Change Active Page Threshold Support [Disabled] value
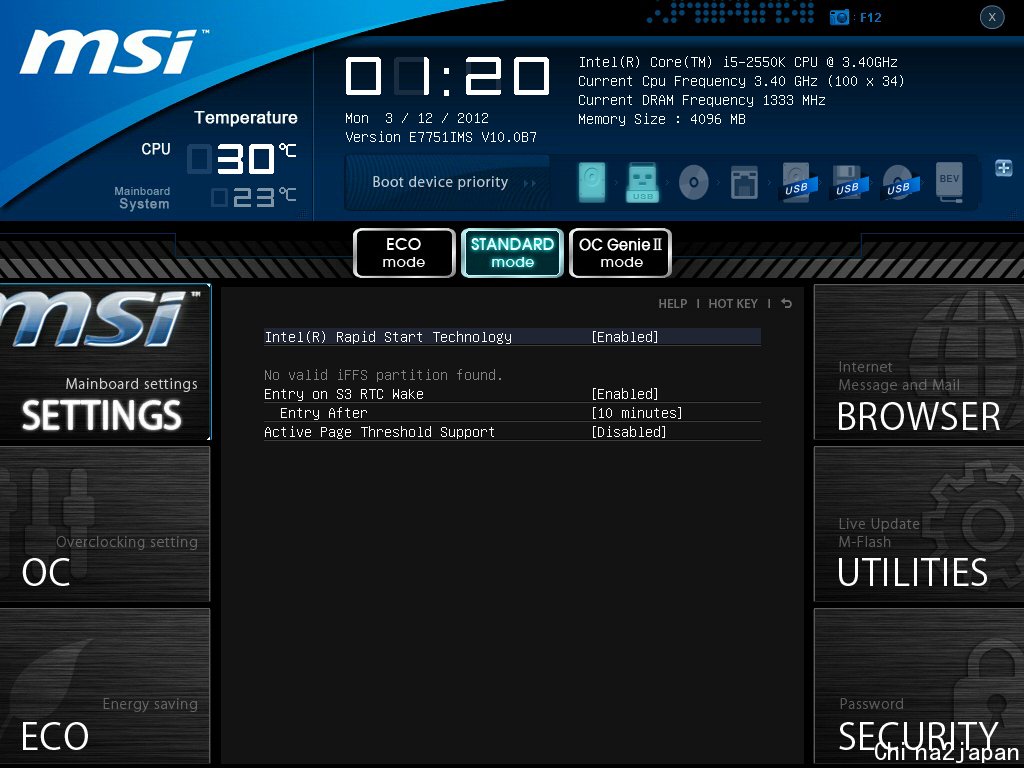1024x768 pixels. coord(629,432)
